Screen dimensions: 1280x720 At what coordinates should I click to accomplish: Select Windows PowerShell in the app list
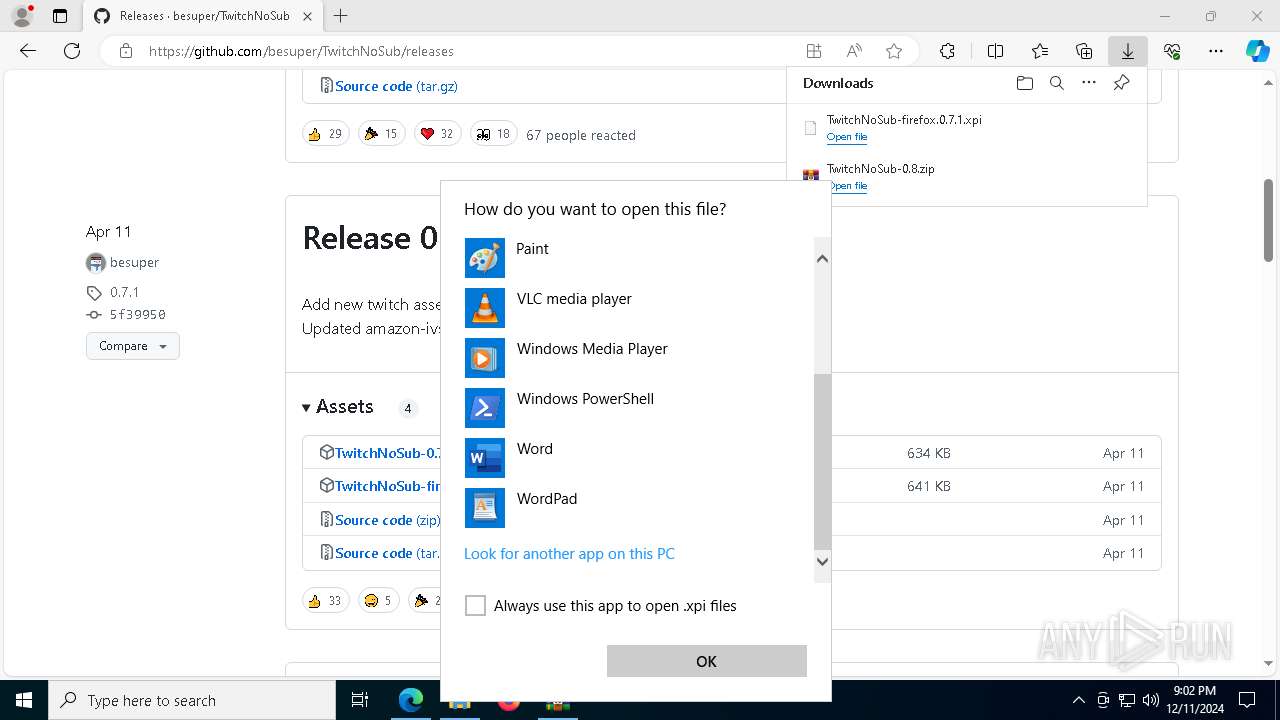pos(640,408)
